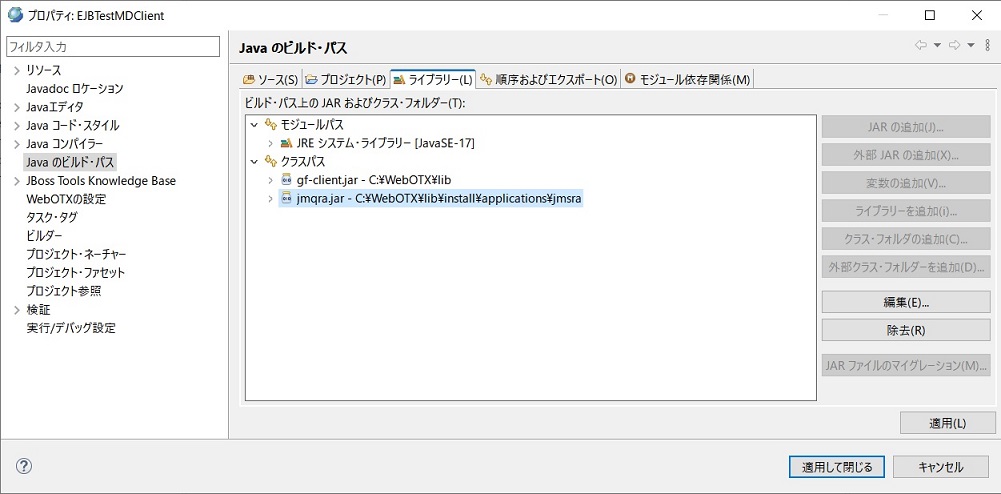Expand the リソース tree item
The height and width of the screenshot is (494, 1001).
pos(16,71)
